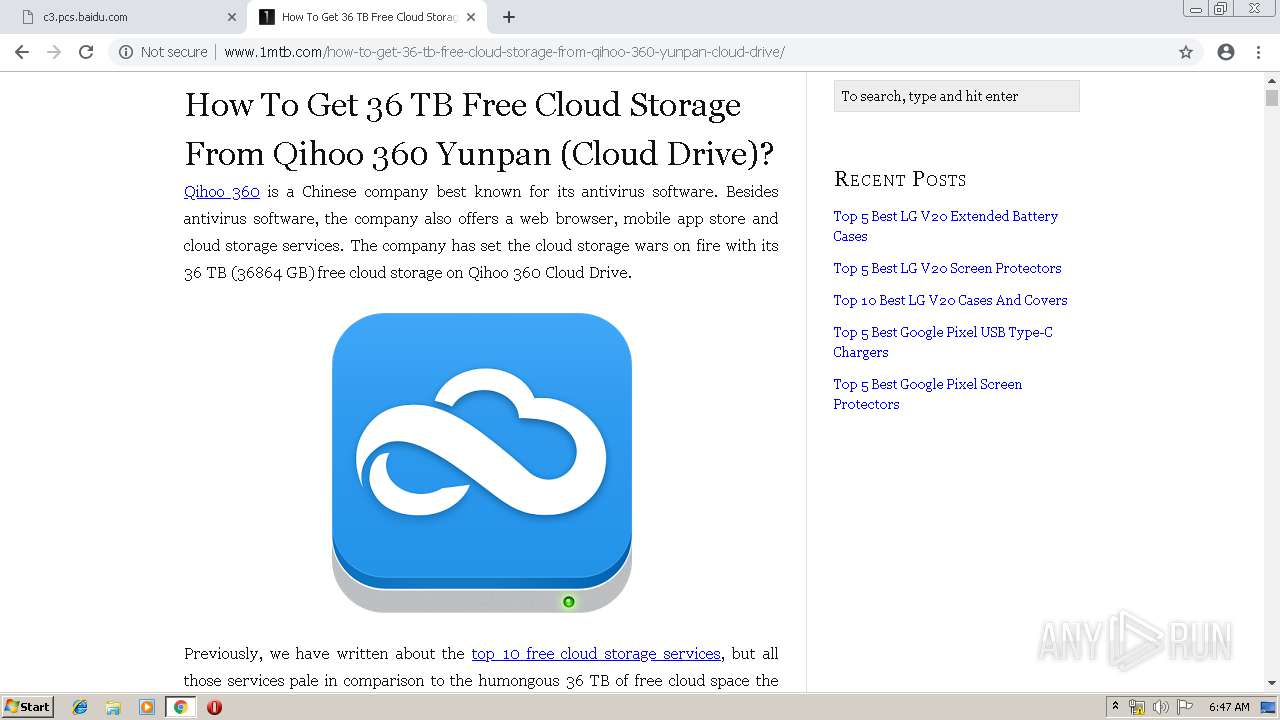Click the site search input box
The height and width of the screenshot is (720, 1280).
[x=956, y=96]
